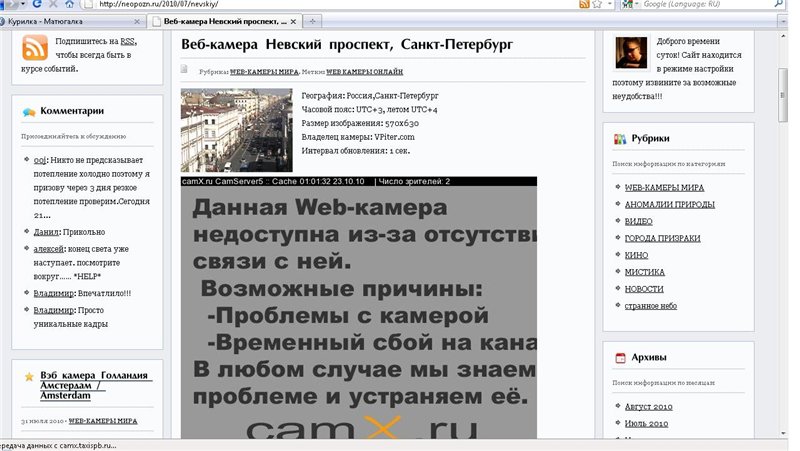Stop page loading with the X icon
The height and width of the screenshot is (451, 800).
(53, 4)
